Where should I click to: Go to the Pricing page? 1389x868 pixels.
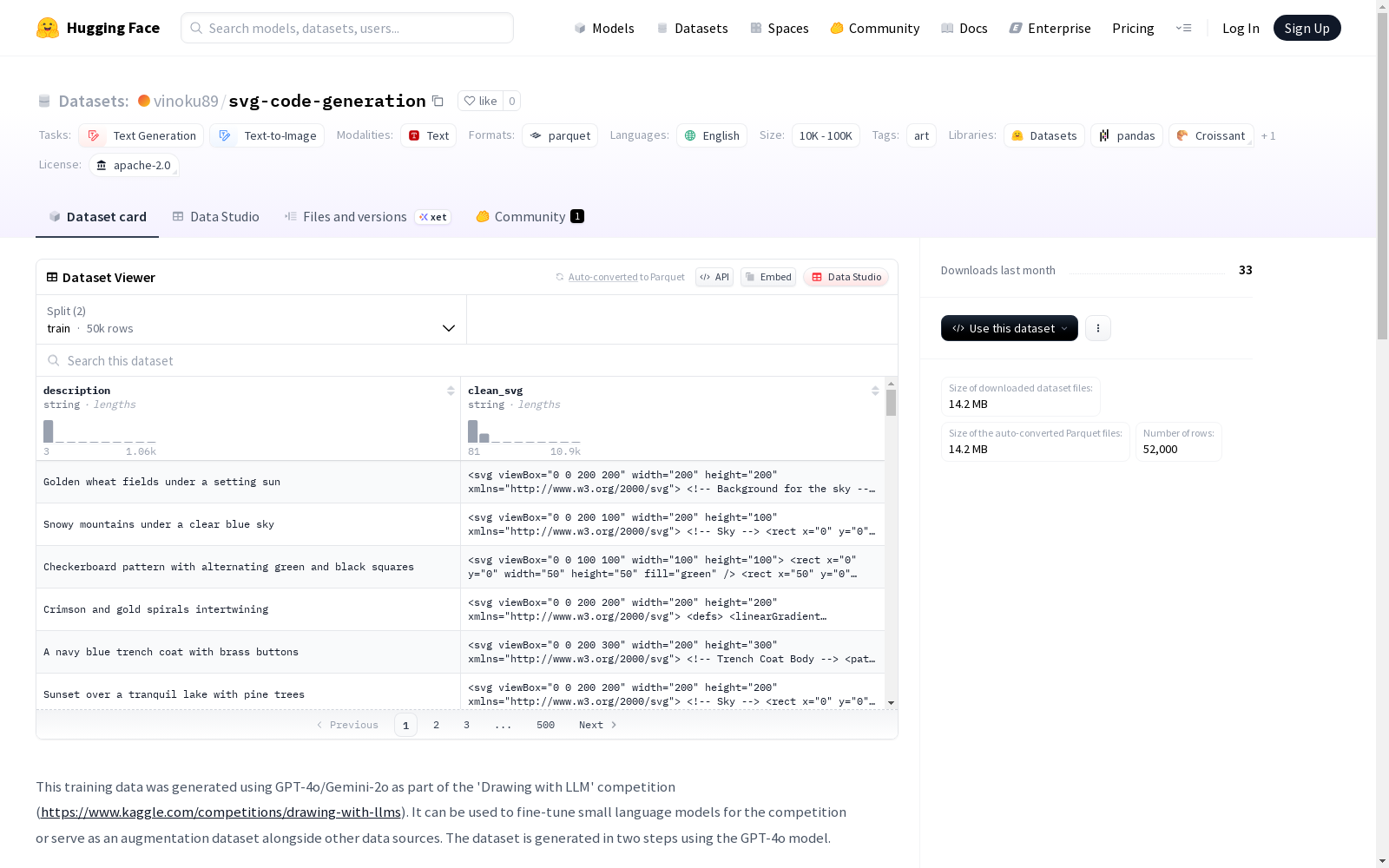point(1133,28)
